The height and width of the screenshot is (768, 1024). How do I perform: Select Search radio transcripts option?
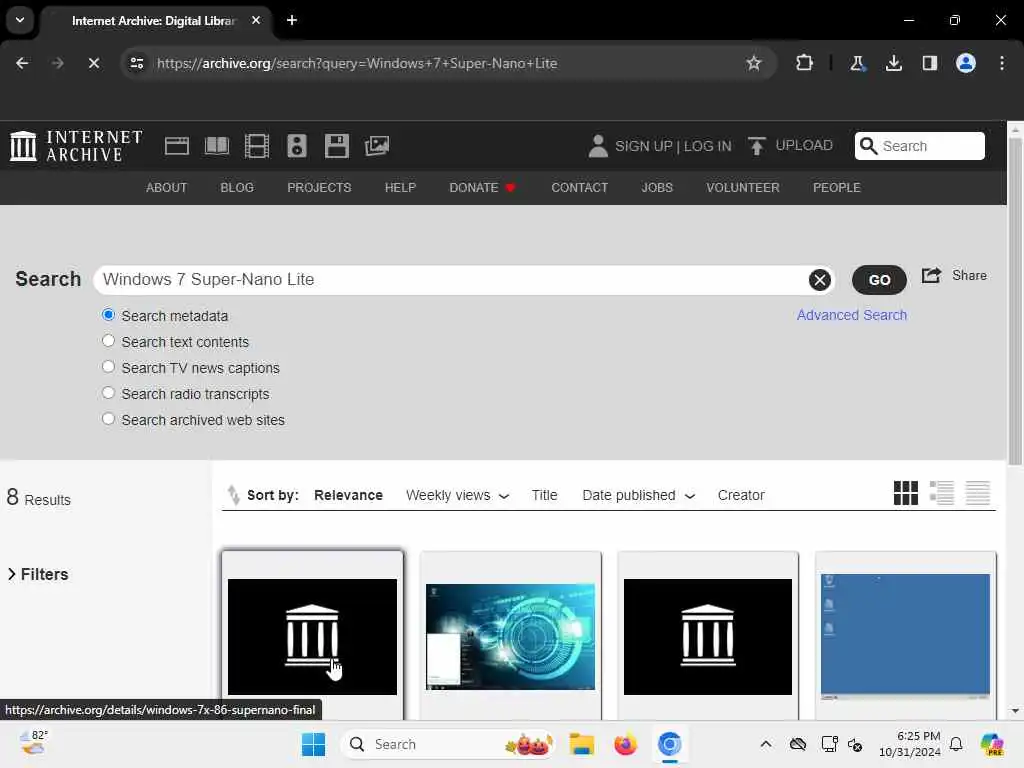[108, 393]
